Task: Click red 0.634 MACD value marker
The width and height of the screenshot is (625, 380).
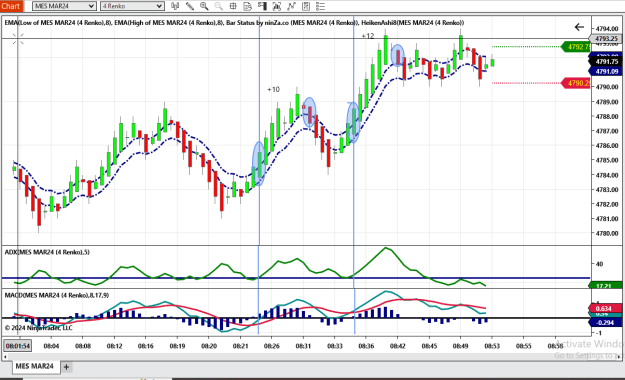Action: point(605,308)
